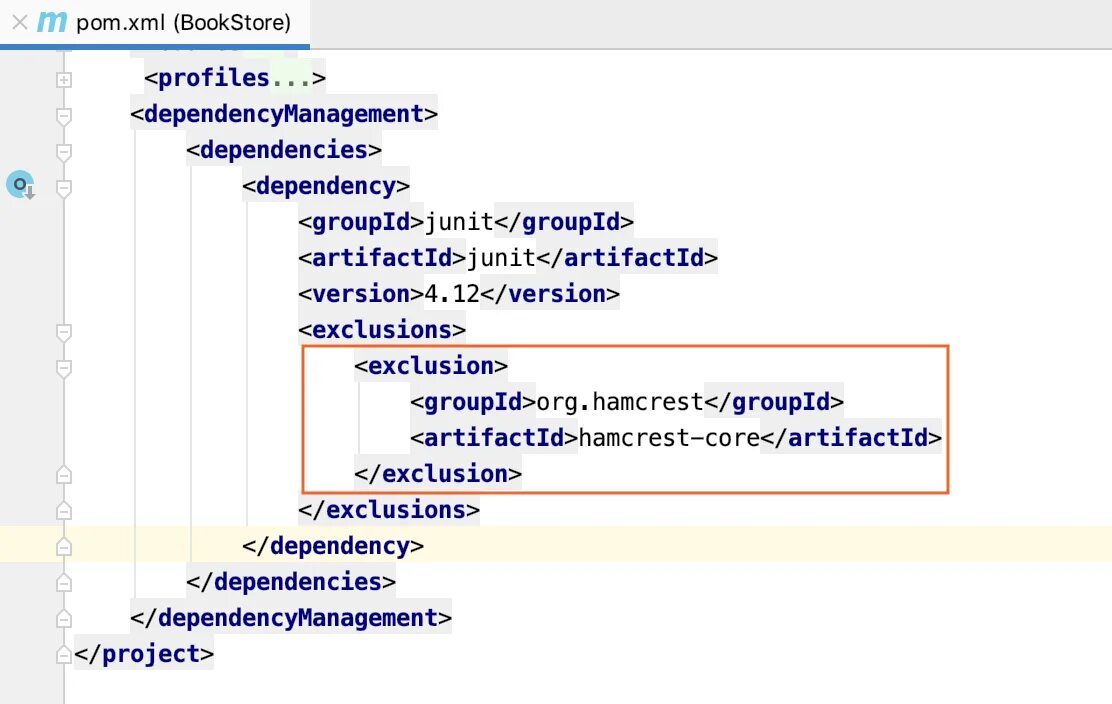1112x704 pixels.
Task: Expand the folded profiles section
Action: tap(64, 79)
